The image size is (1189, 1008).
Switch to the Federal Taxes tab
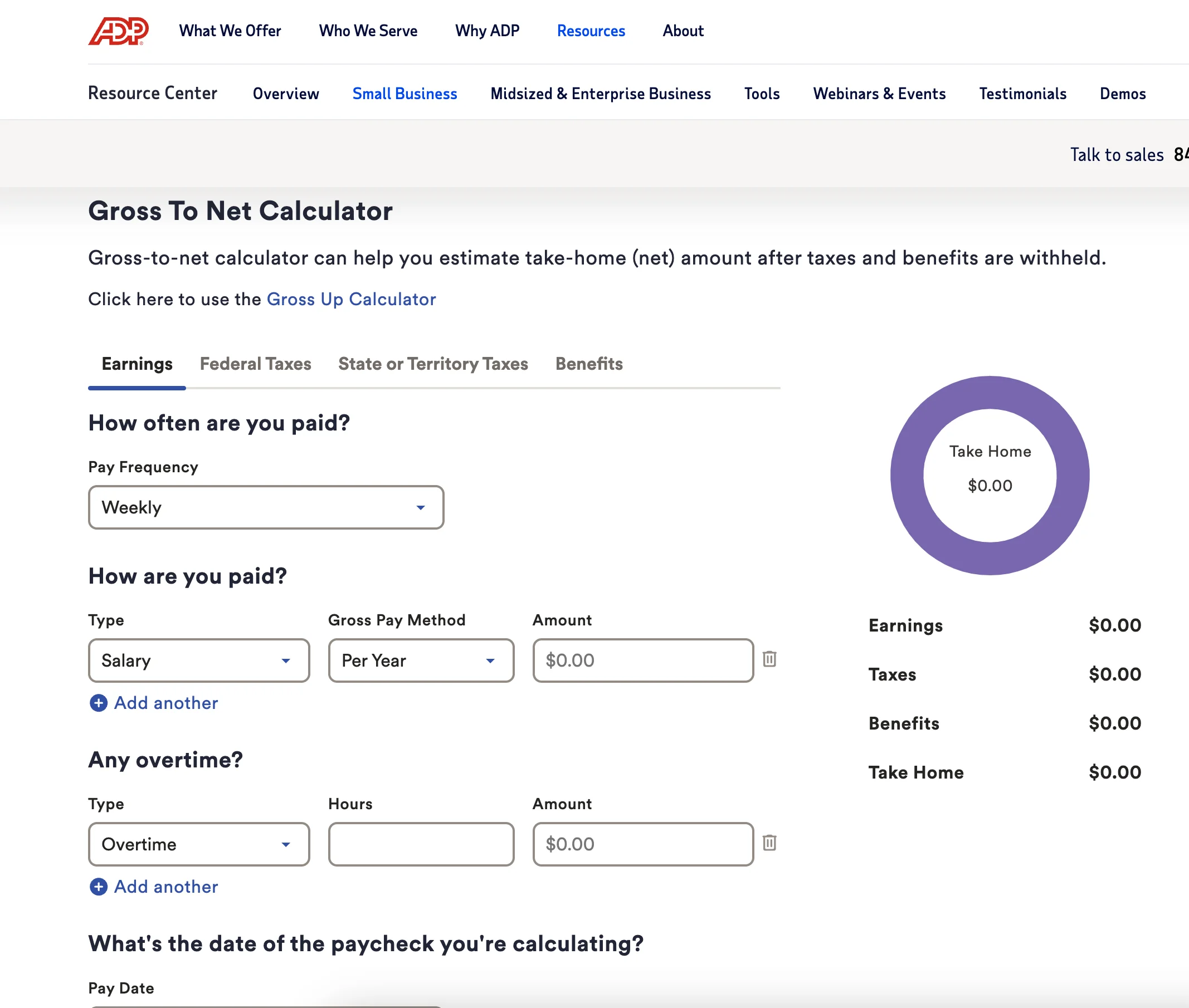255,363
